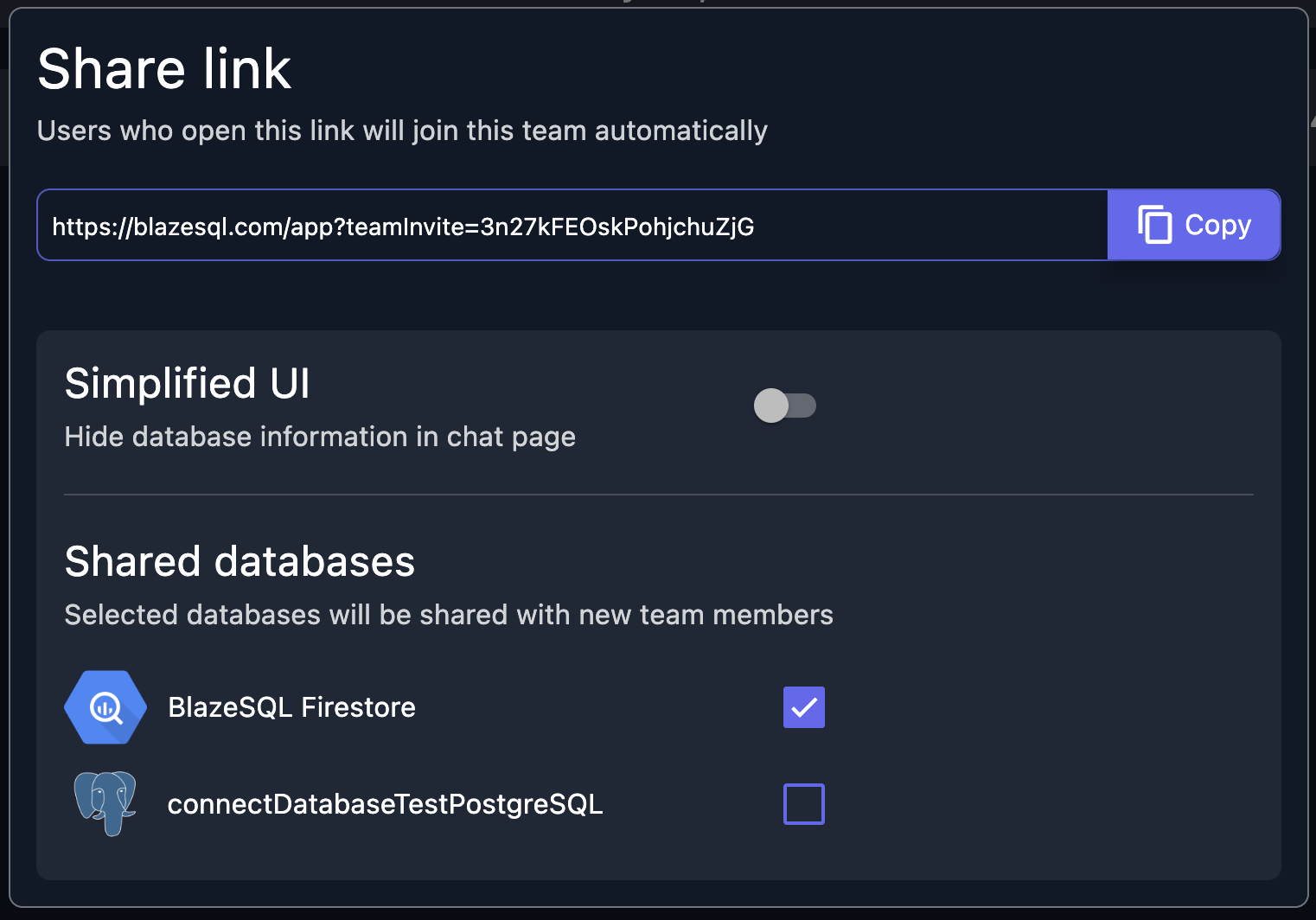Click the link field containing blazesql.com invite
Viewport: 1316px width, 920px height.
571,225
